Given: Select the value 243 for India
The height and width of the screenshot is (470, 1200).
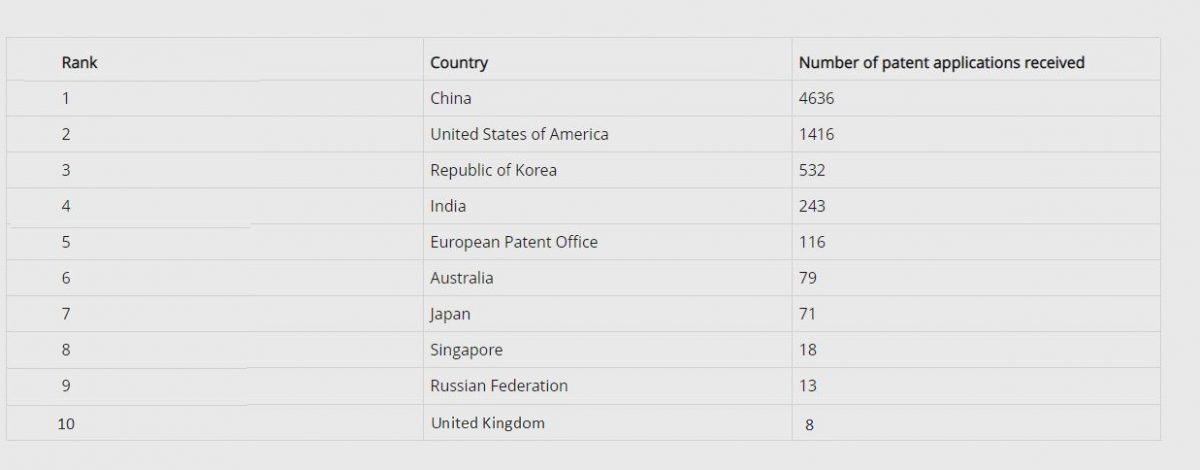Looking at the screenshot, I should 812,206.
